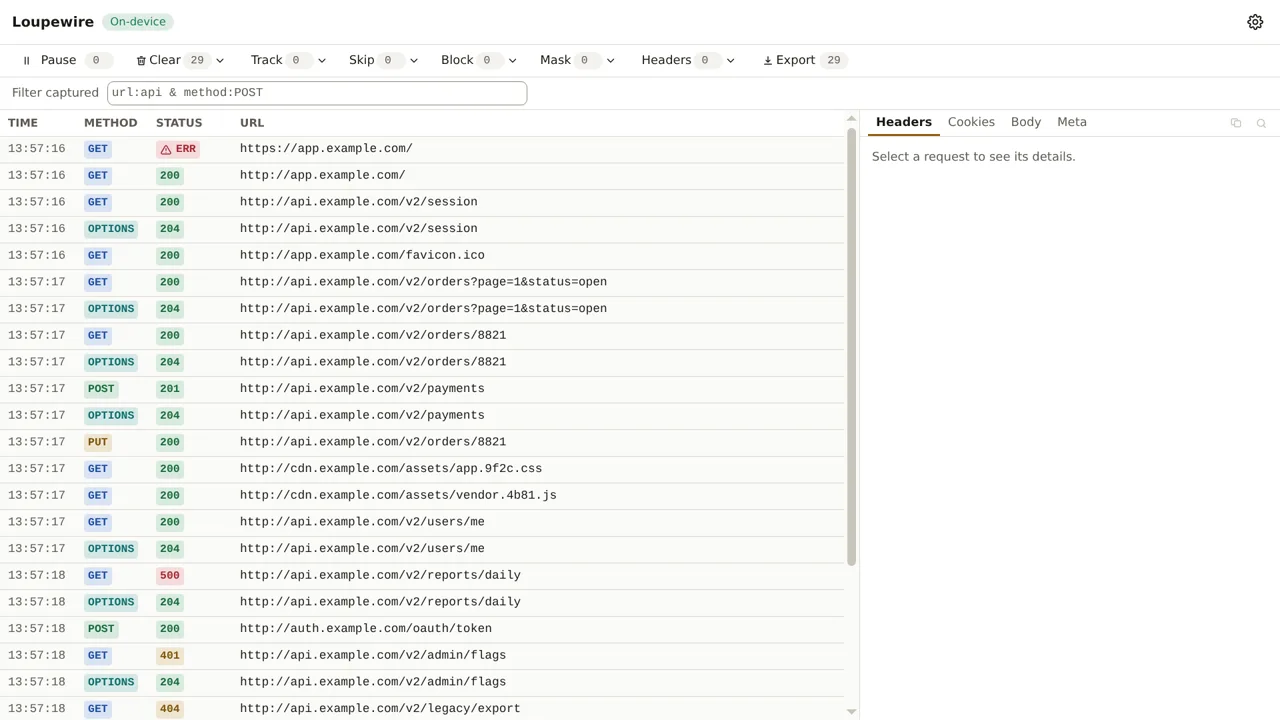Click the scrollbar down arrow
1280x720 pixels.
click(x=852, y=712)
